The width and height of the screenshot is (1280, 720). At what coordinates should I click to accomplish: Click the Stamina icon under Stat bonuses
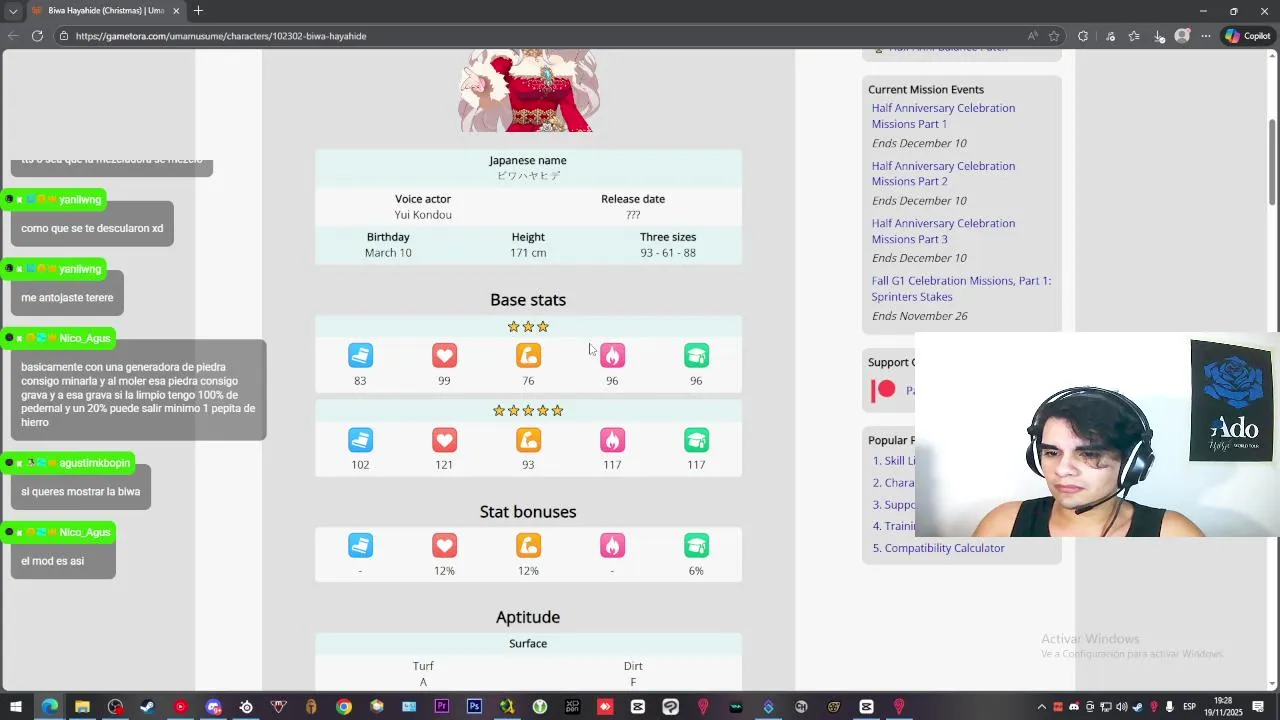coord(444,545)
